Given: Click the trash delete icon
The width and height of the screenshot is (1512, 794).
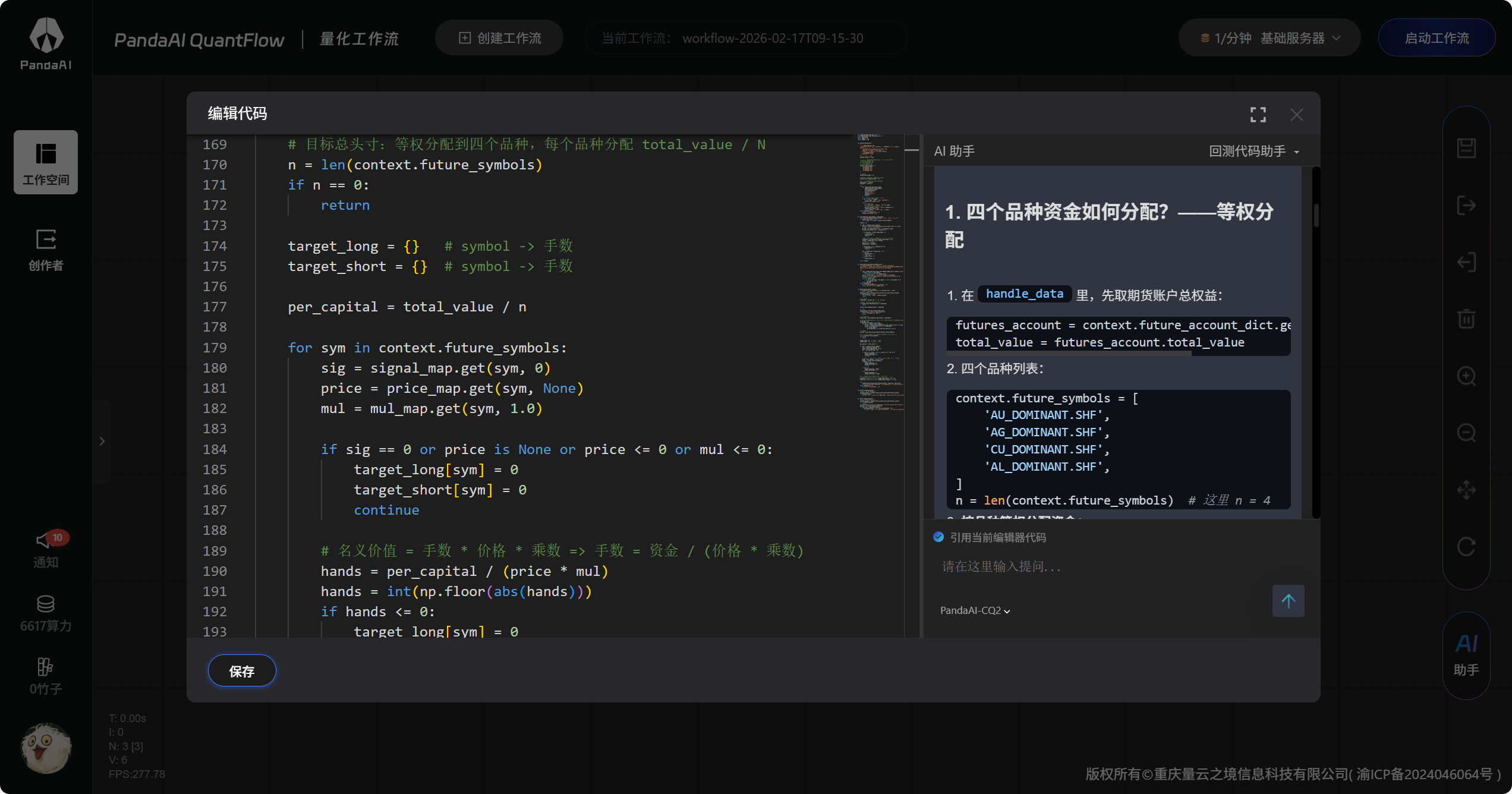Looking at the screenshot, I should pyautogui.click(x=1466, y=319).
